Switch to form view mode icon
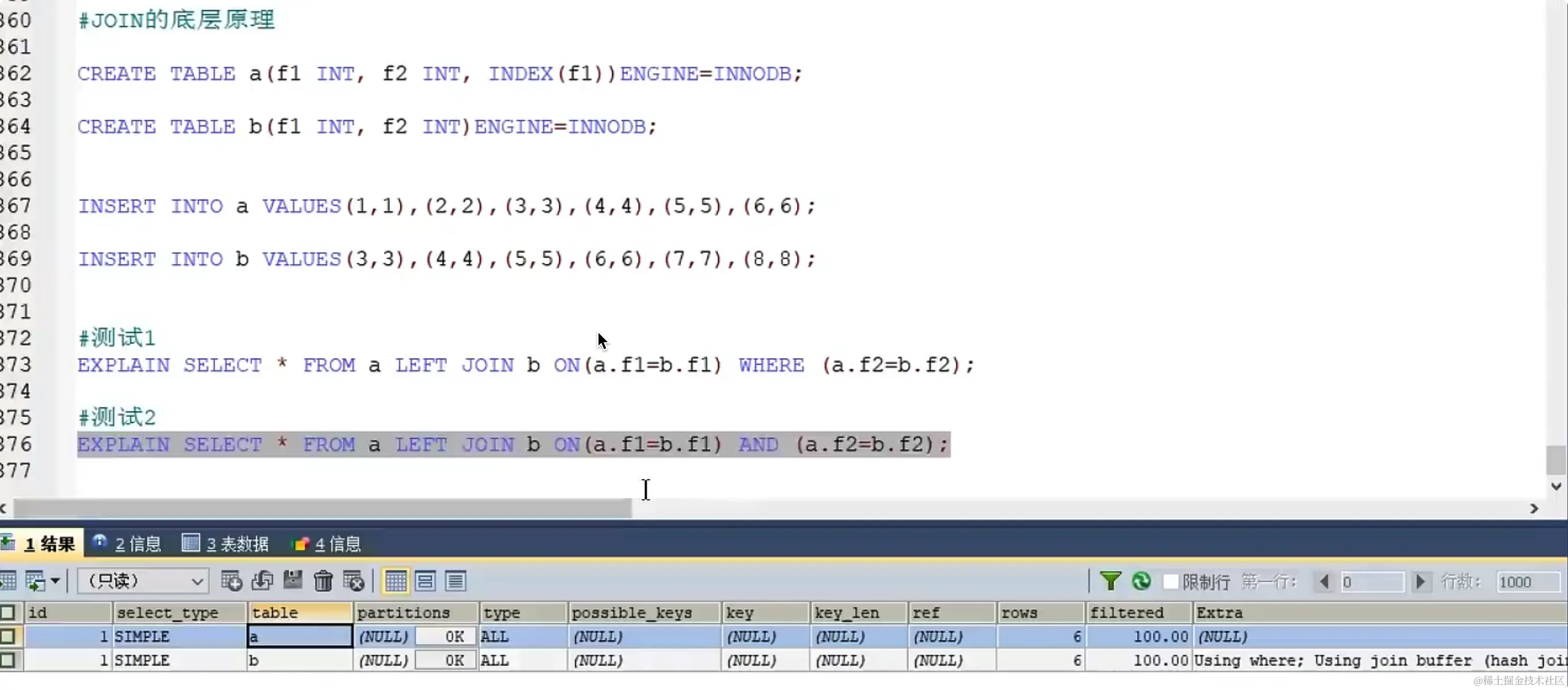Viewport: 1568px width, 690px height. 425,581
